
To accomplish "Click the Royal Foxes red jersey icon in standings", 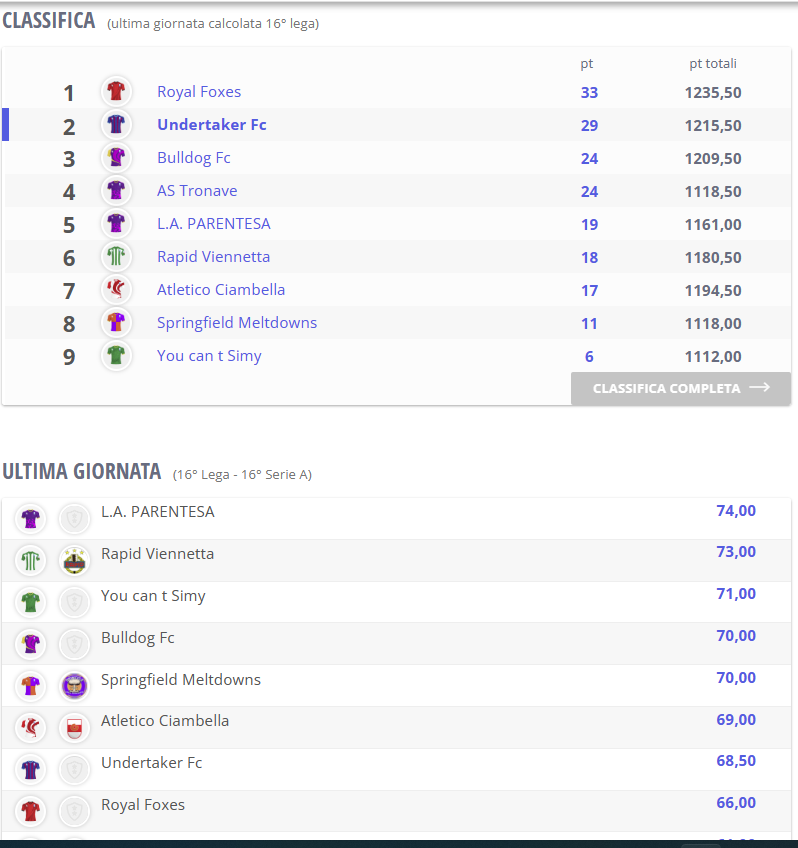I will point(116,91).
